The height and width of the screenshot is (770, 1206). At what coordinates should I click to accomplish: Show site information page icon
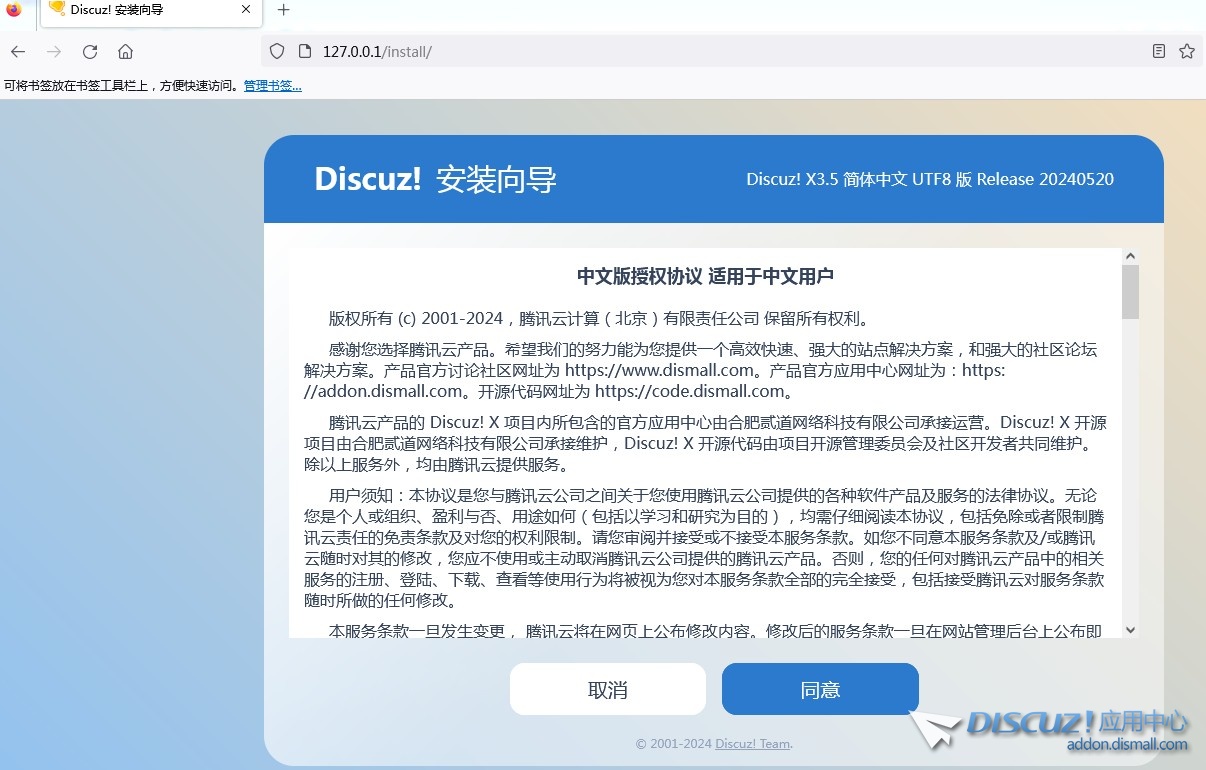point(304,52)
